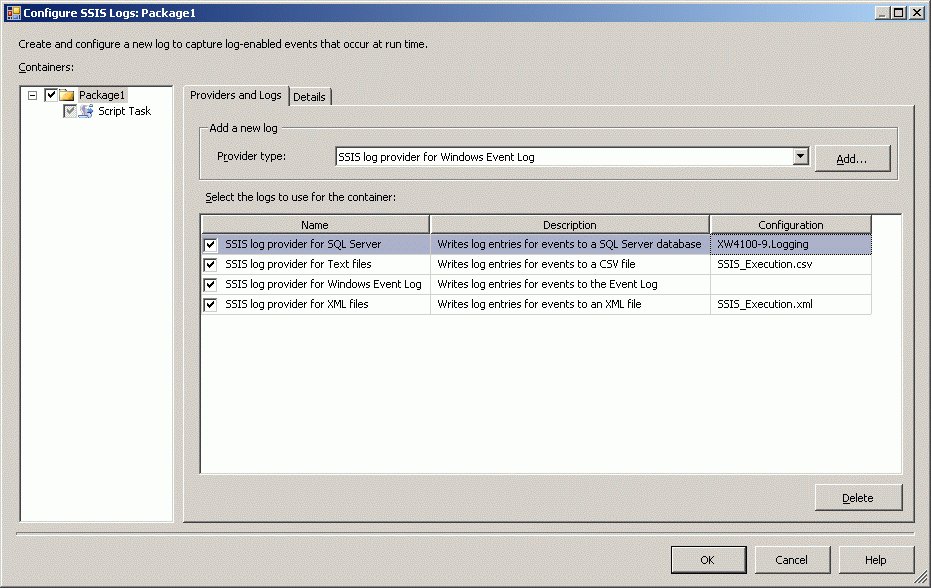Screen dimensions: 931x588
Task: Select 'SSIS log provider for Text files' name
Action: pos(298,264)
